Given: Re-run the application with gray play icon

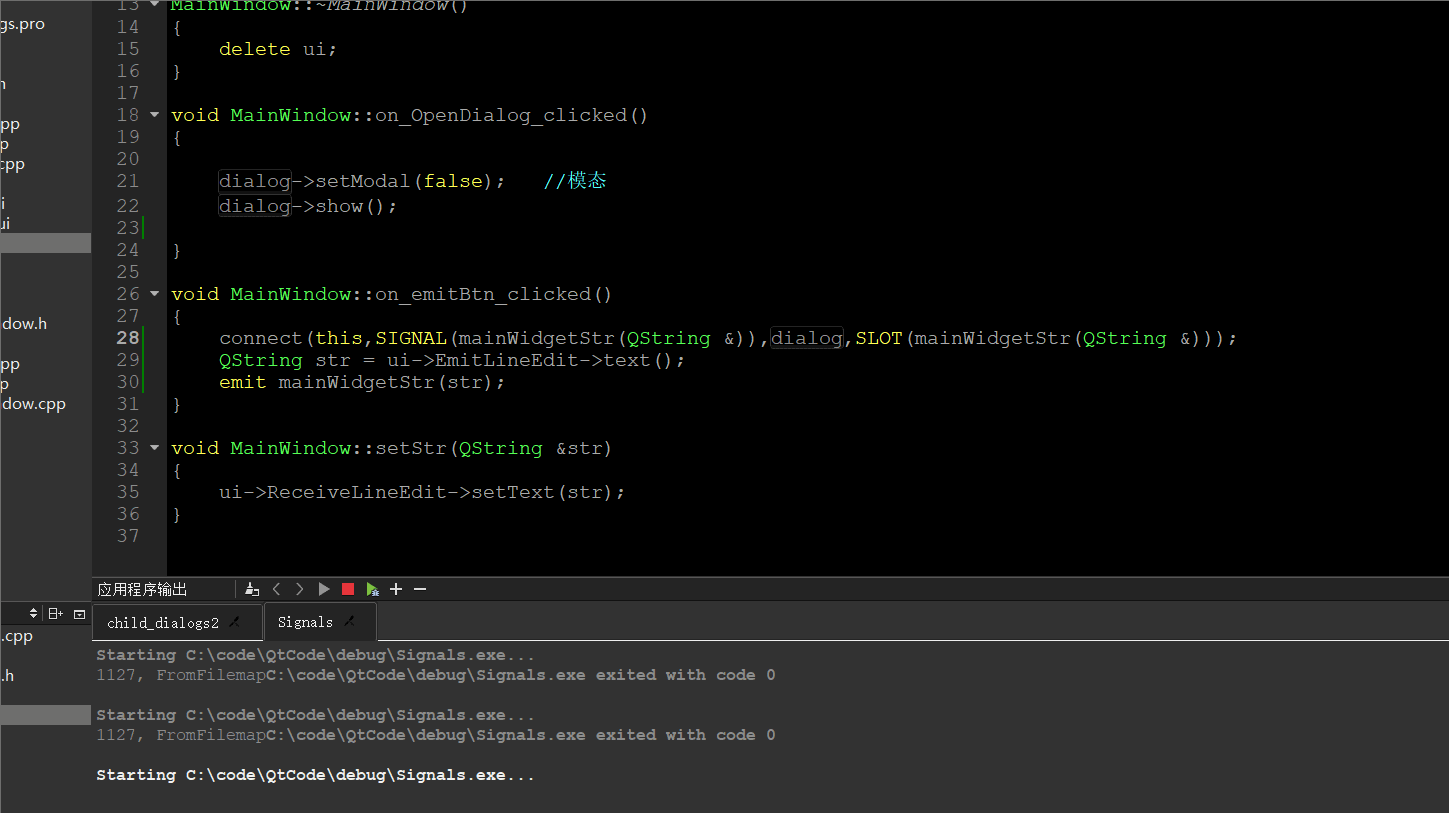Looking at the screenshot, I should tap(324, 589).
